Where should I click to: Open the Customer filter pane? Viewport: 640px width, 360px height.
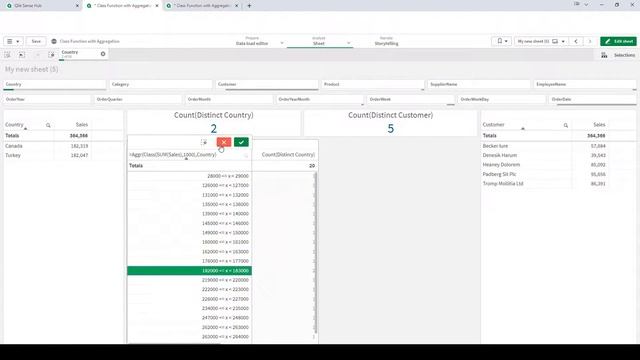267,84
